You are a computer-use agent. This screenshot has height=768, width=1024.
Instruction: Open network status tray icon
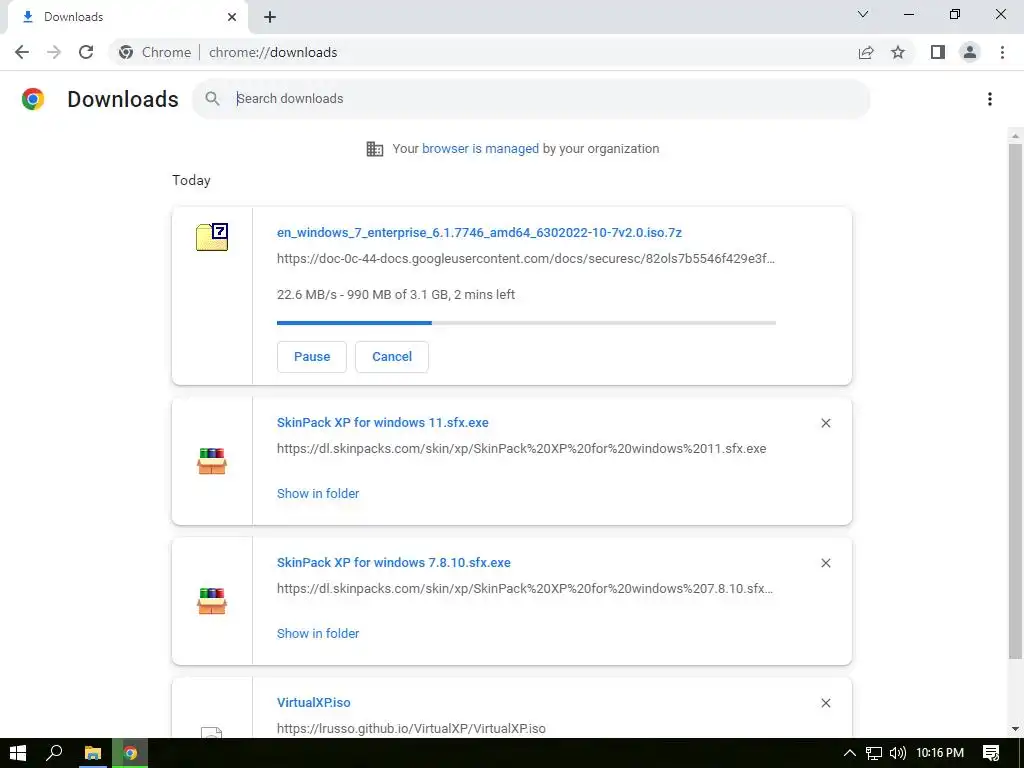click(x=874, y=753)
